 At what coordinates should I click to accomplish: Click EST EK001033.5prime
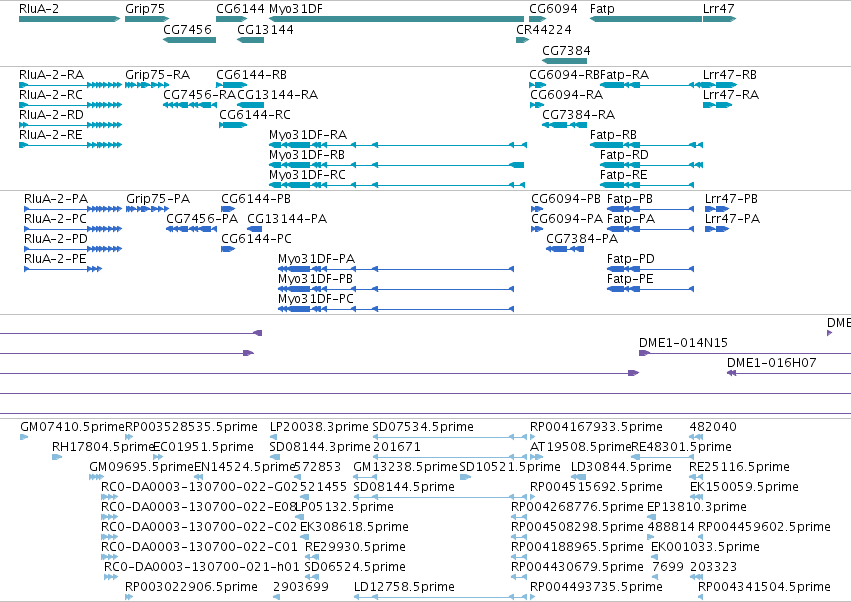pos(655,557)
